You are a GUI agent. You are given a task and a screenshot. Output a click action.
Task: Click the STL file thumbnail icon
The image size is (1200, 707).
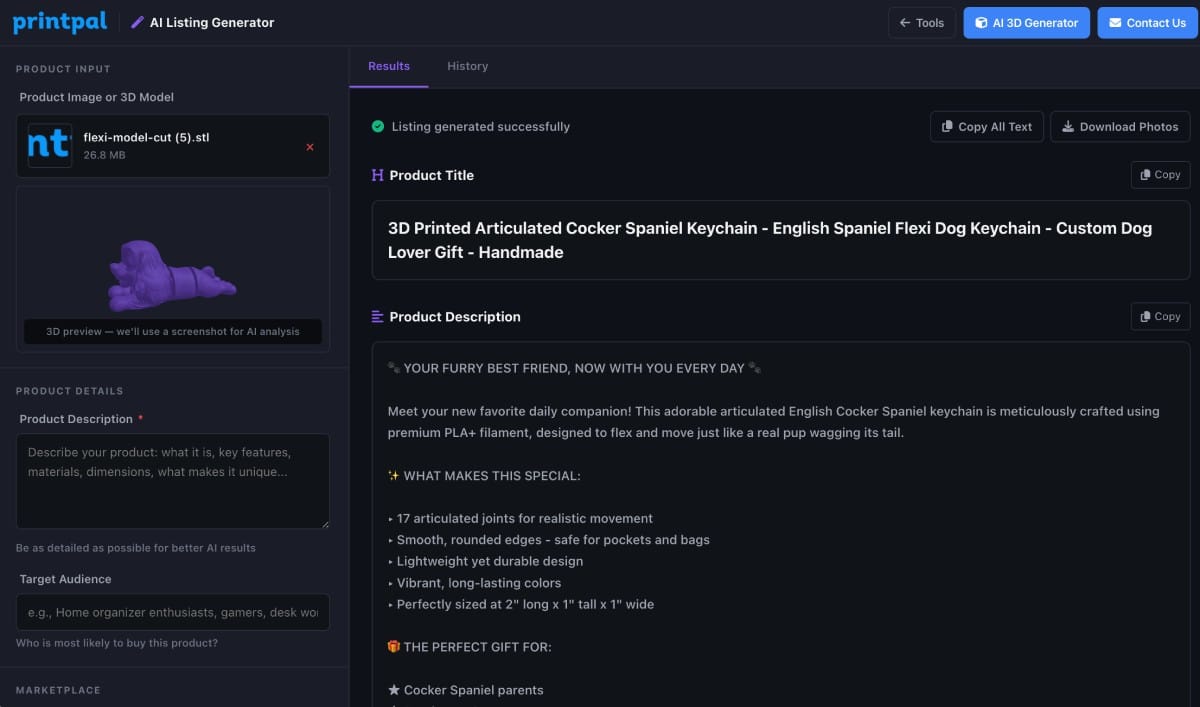click(x=50, y=146)
